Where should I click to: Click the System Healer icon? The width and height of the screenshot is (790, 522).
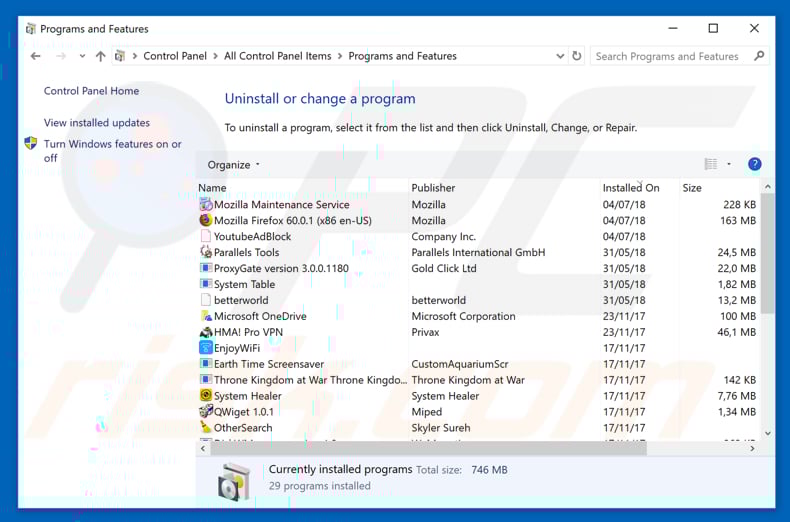206,396
